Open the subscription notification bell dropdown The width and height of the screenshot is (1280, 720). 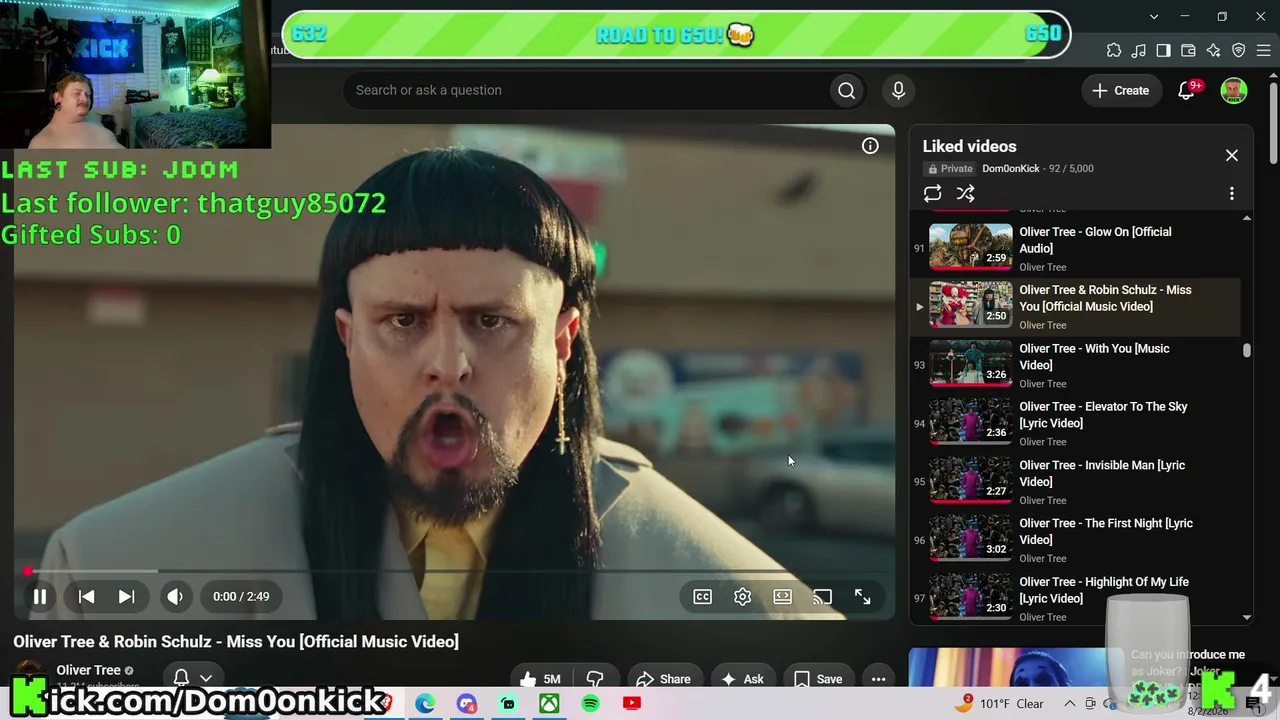(193, 678)
